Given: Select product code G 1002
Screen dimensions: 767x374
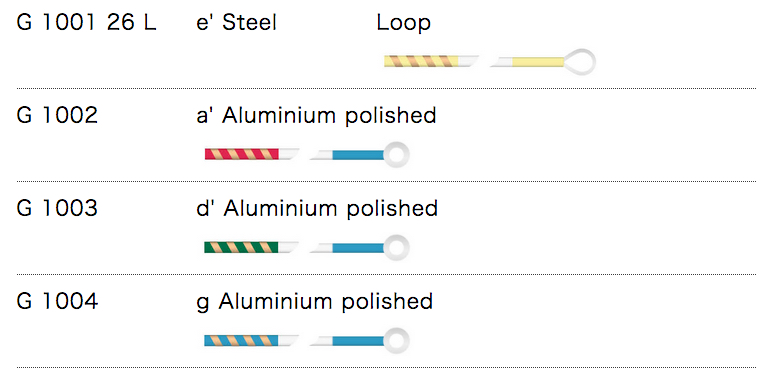Looking at the screenshot, I should point(57,115).
